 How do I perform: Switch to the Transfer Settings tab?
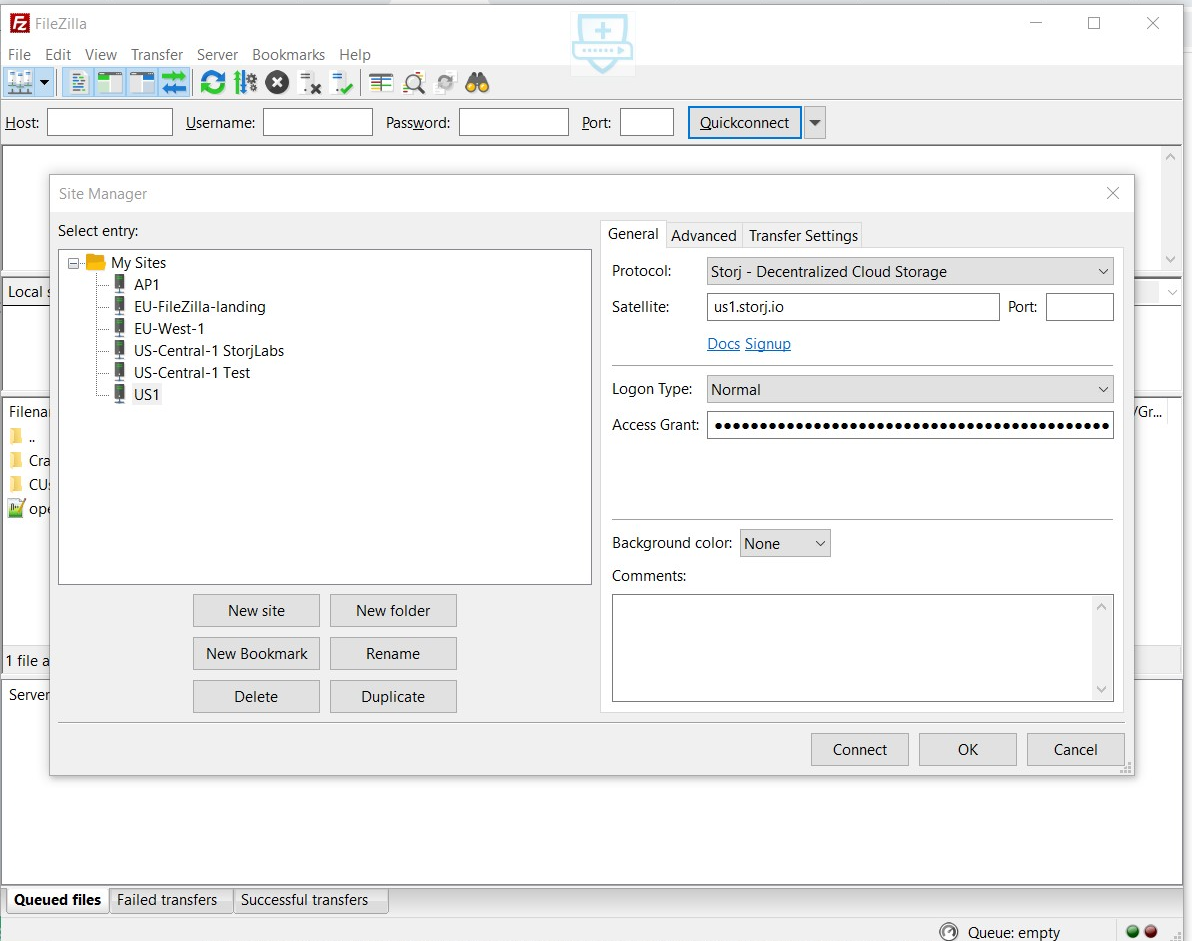pyautogui.click(x=803, y=236)
